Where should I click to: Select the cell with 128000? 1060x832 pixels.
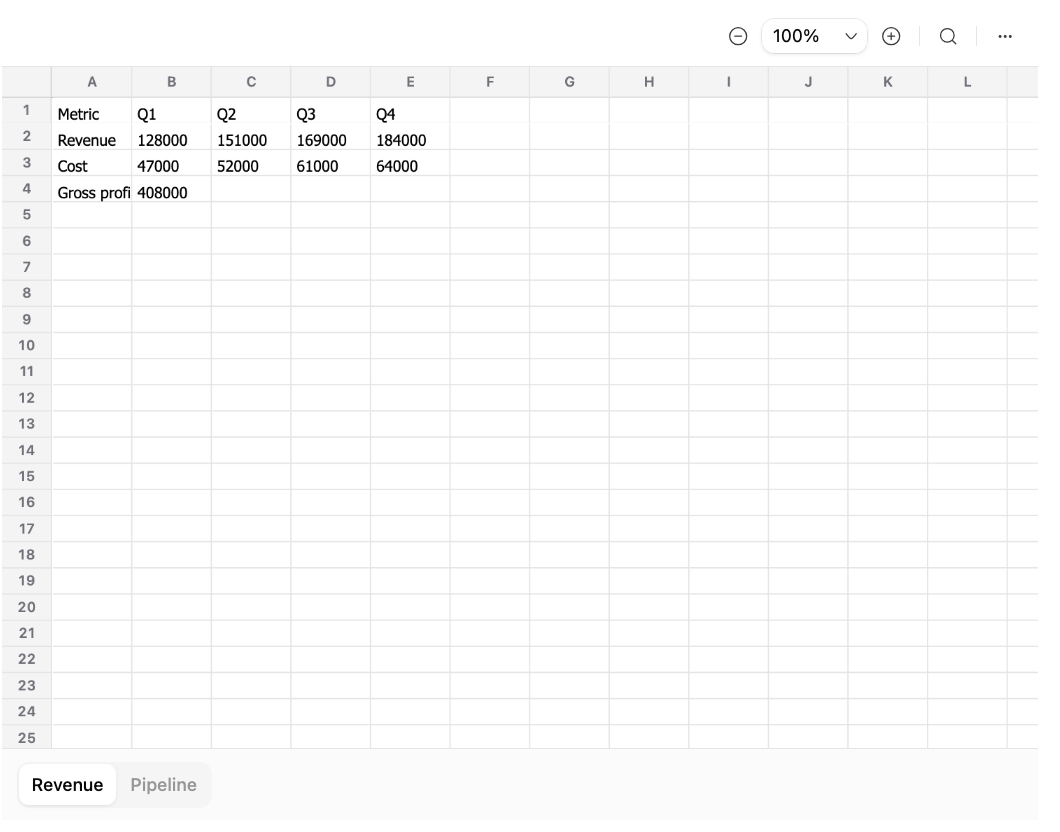[172, 137]
